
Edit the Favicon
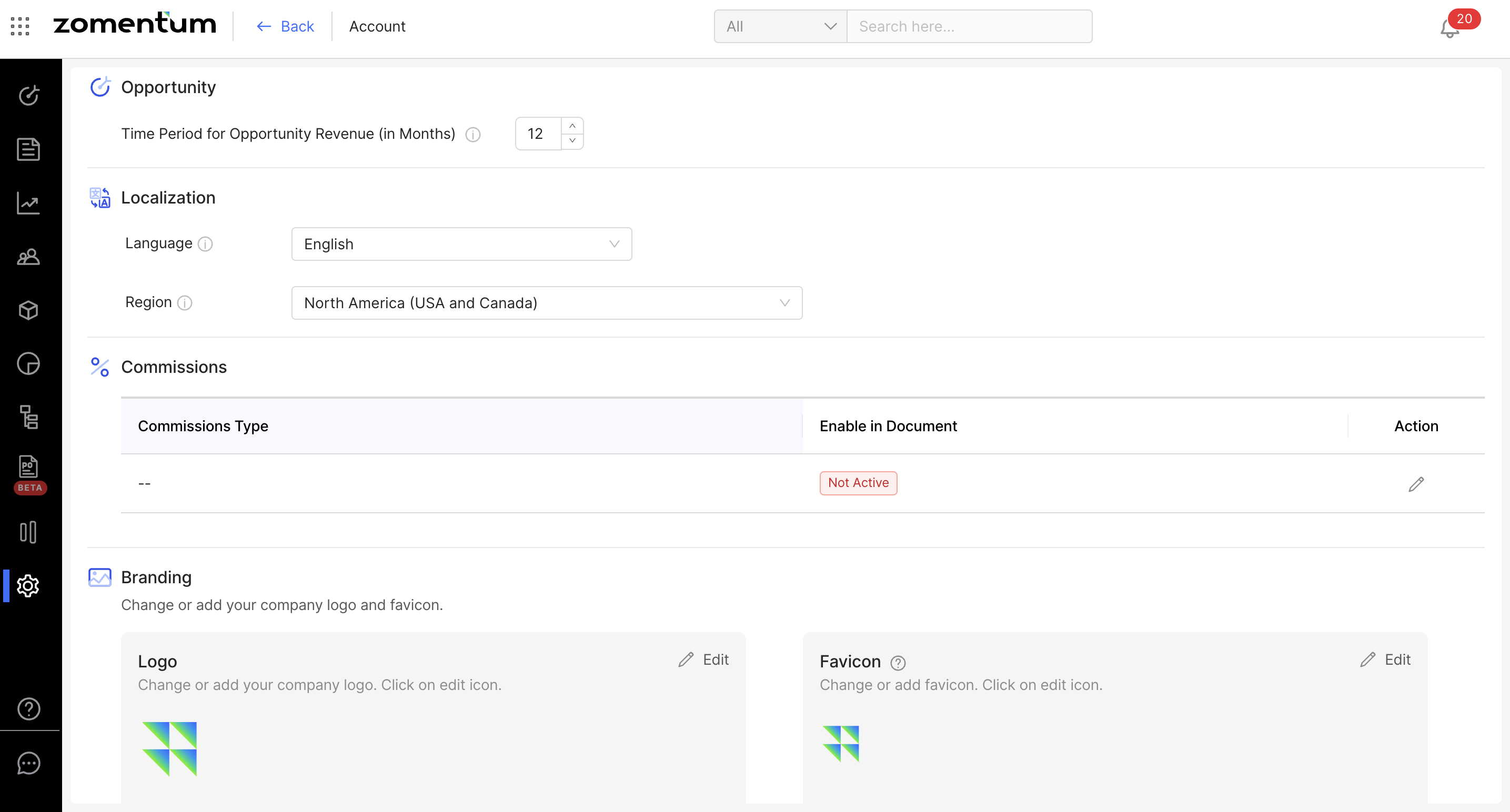(x=1385, y=659)
